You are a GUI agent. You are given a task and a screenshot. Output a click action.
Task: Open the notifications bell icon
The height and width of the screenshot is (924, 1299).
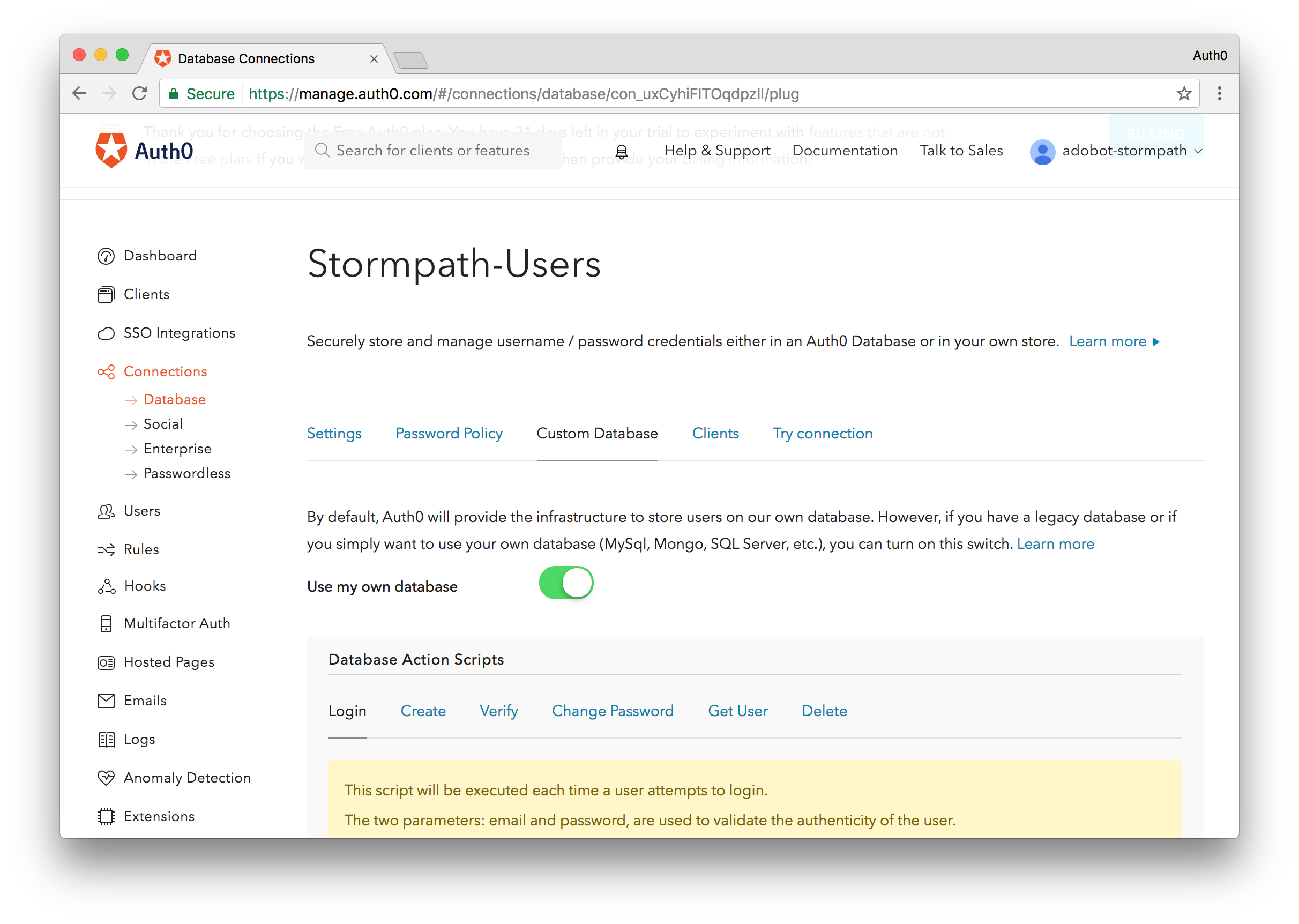coord(621,151)
